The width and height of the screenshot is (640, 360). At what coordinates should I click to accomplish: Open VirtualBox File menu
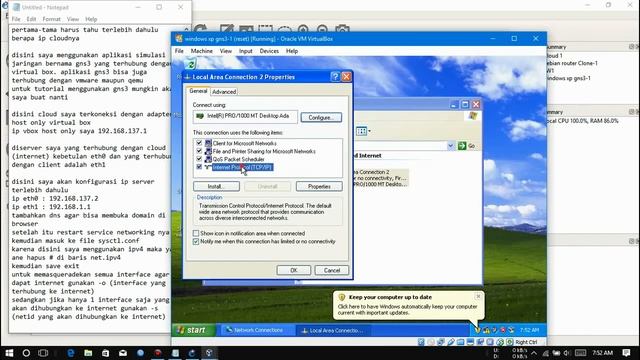tap(179, 51)
